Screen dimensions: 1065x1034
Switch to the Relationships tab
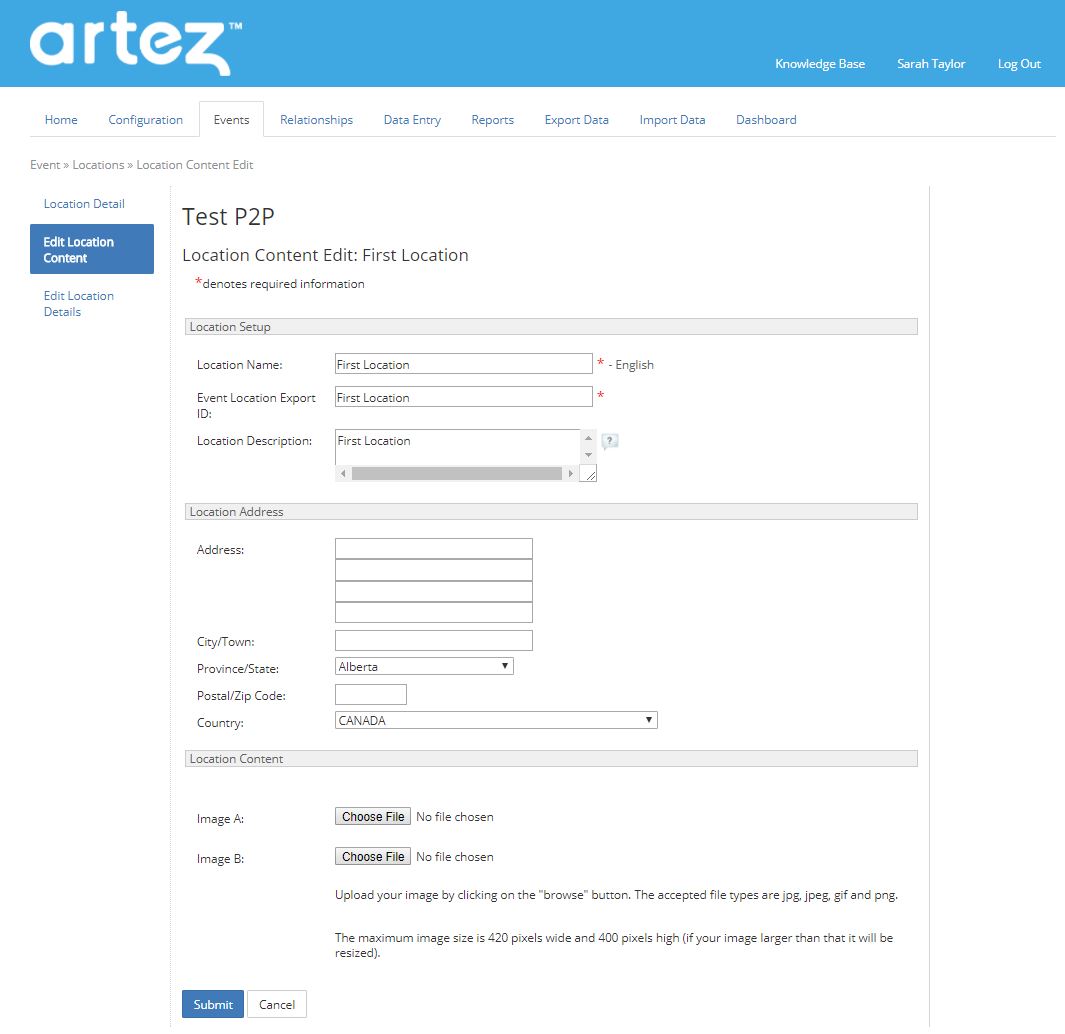(317, 120)
